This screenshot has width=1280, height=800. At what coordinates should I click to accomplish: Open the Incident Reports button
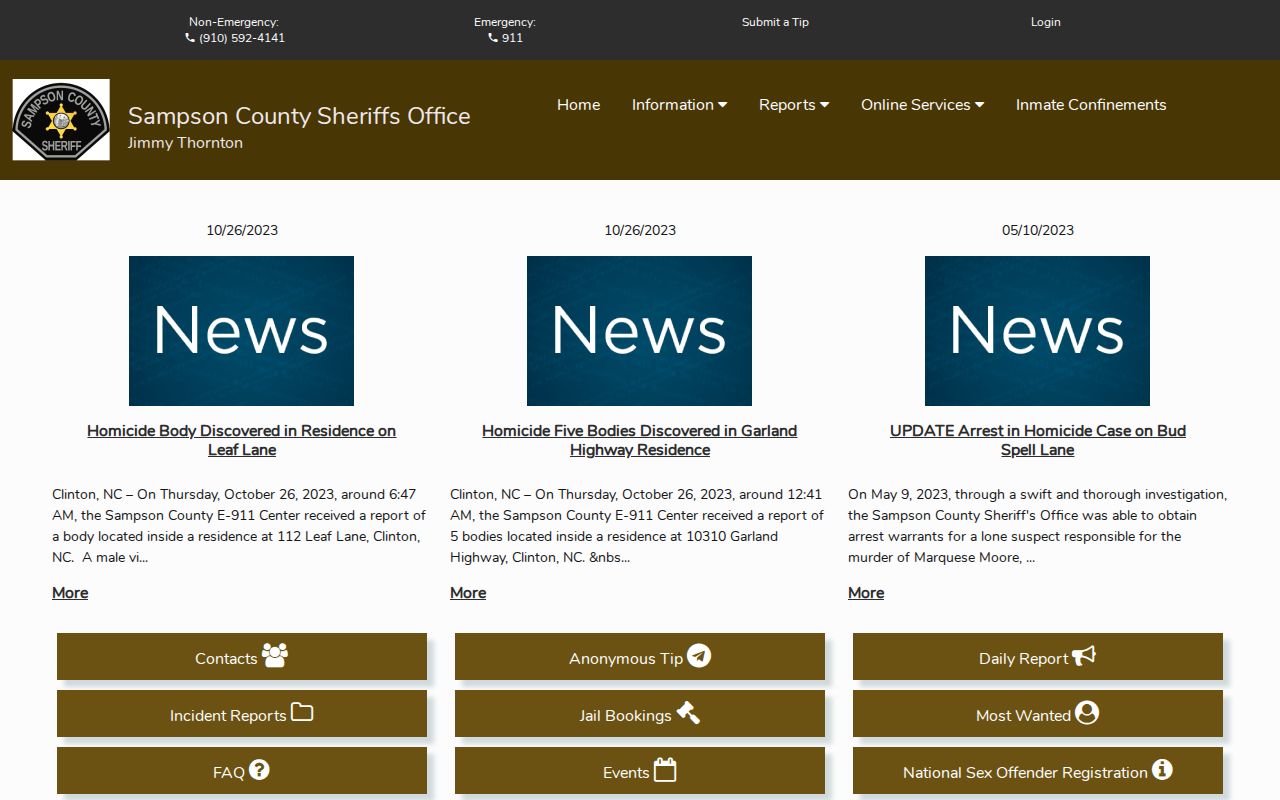pyautogui.click(x=242, y=714)
